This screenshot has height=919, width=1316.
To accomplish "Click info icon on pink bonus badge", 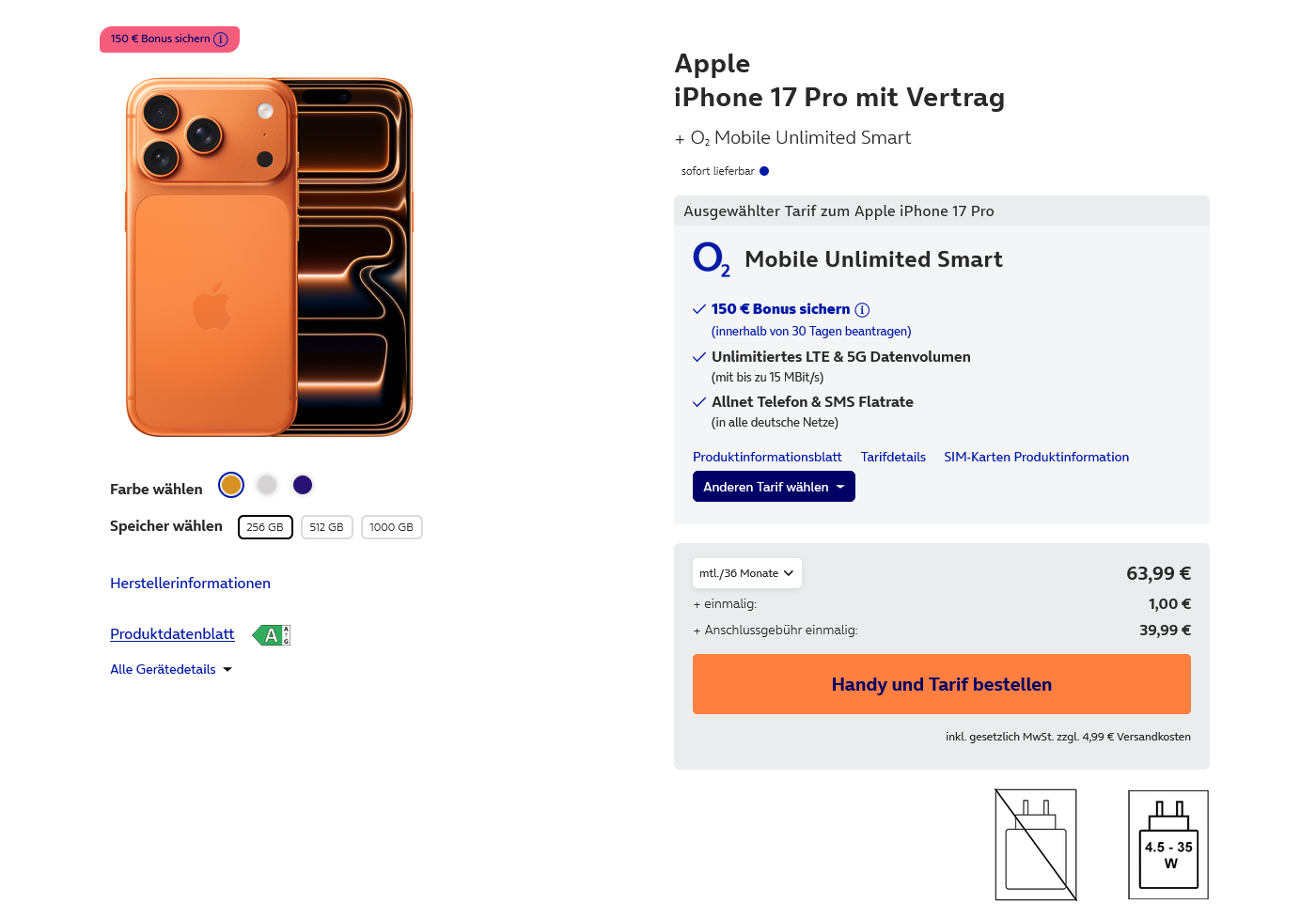I will click(221, 39).
